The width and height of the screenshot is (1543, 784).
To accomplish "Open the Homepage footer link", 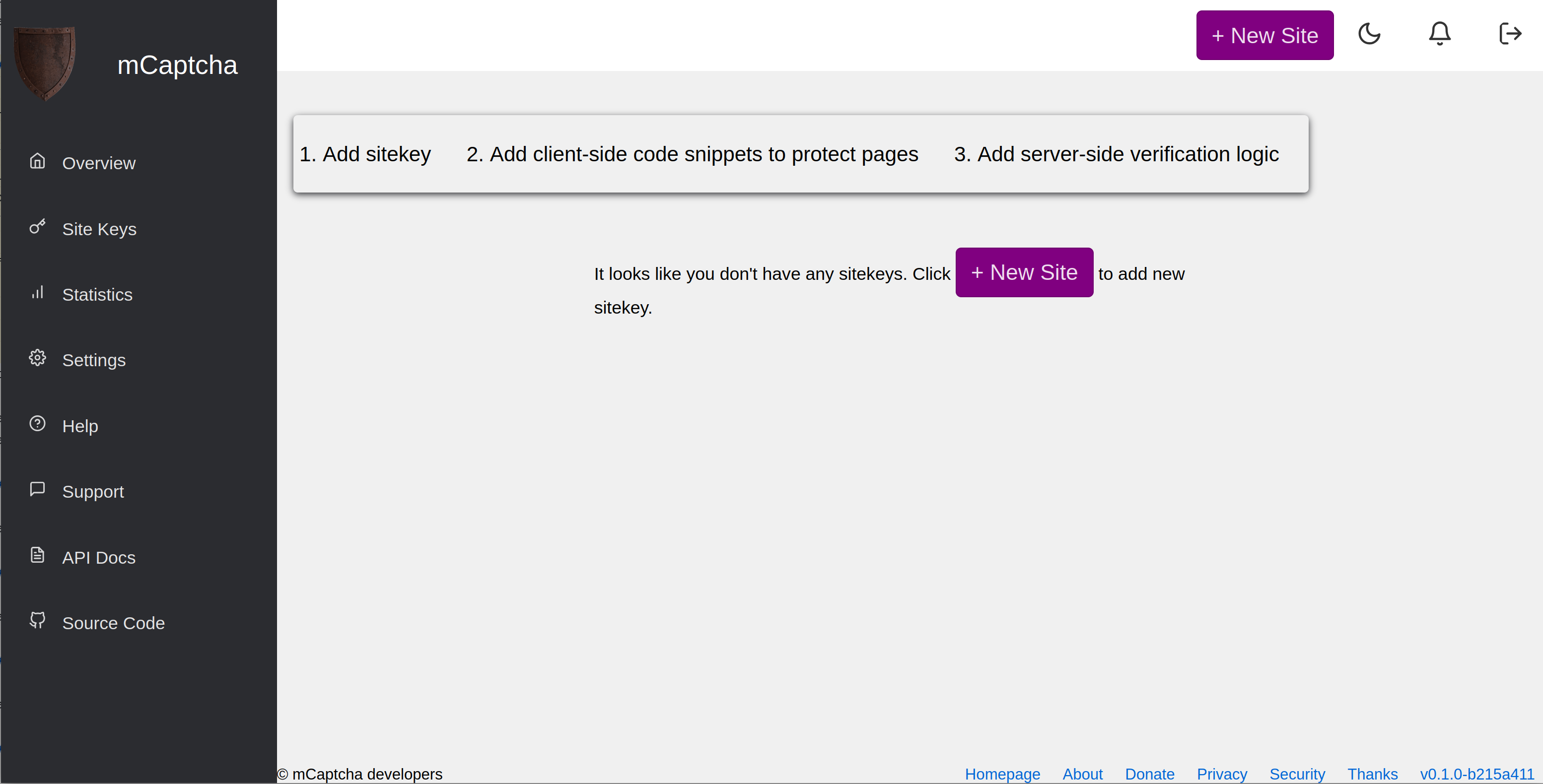I will 1002,774.
